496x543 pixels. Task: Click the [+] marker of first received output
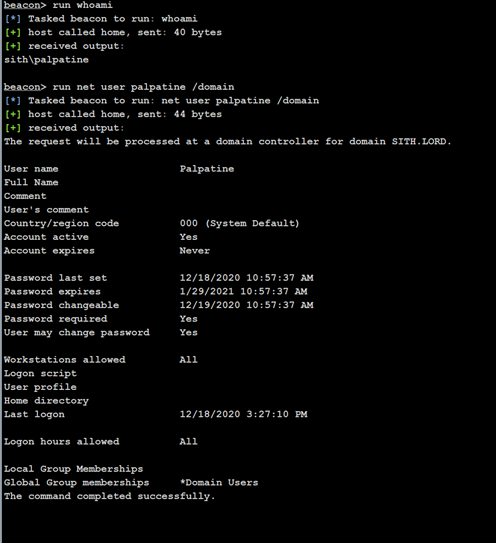tap(13, 46)
